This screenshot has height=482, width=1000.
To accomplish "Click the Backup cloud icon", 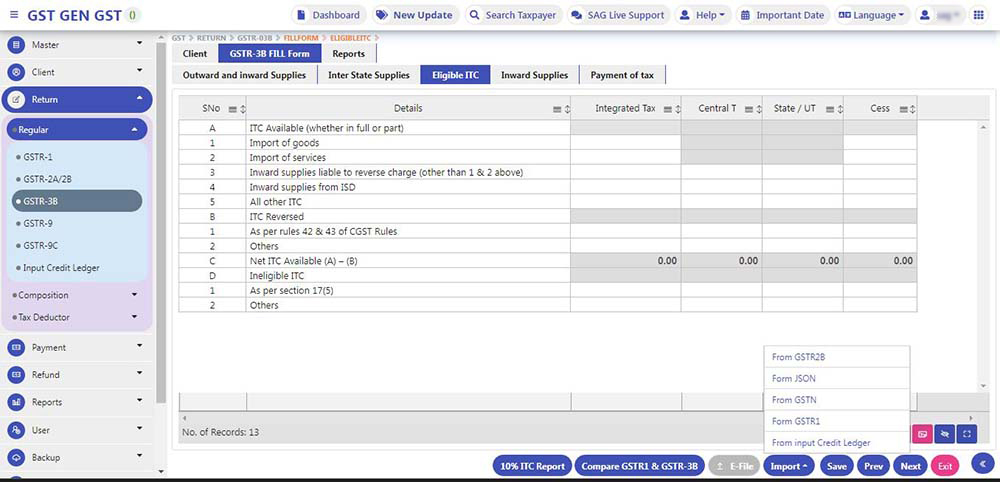I will 16,458.
